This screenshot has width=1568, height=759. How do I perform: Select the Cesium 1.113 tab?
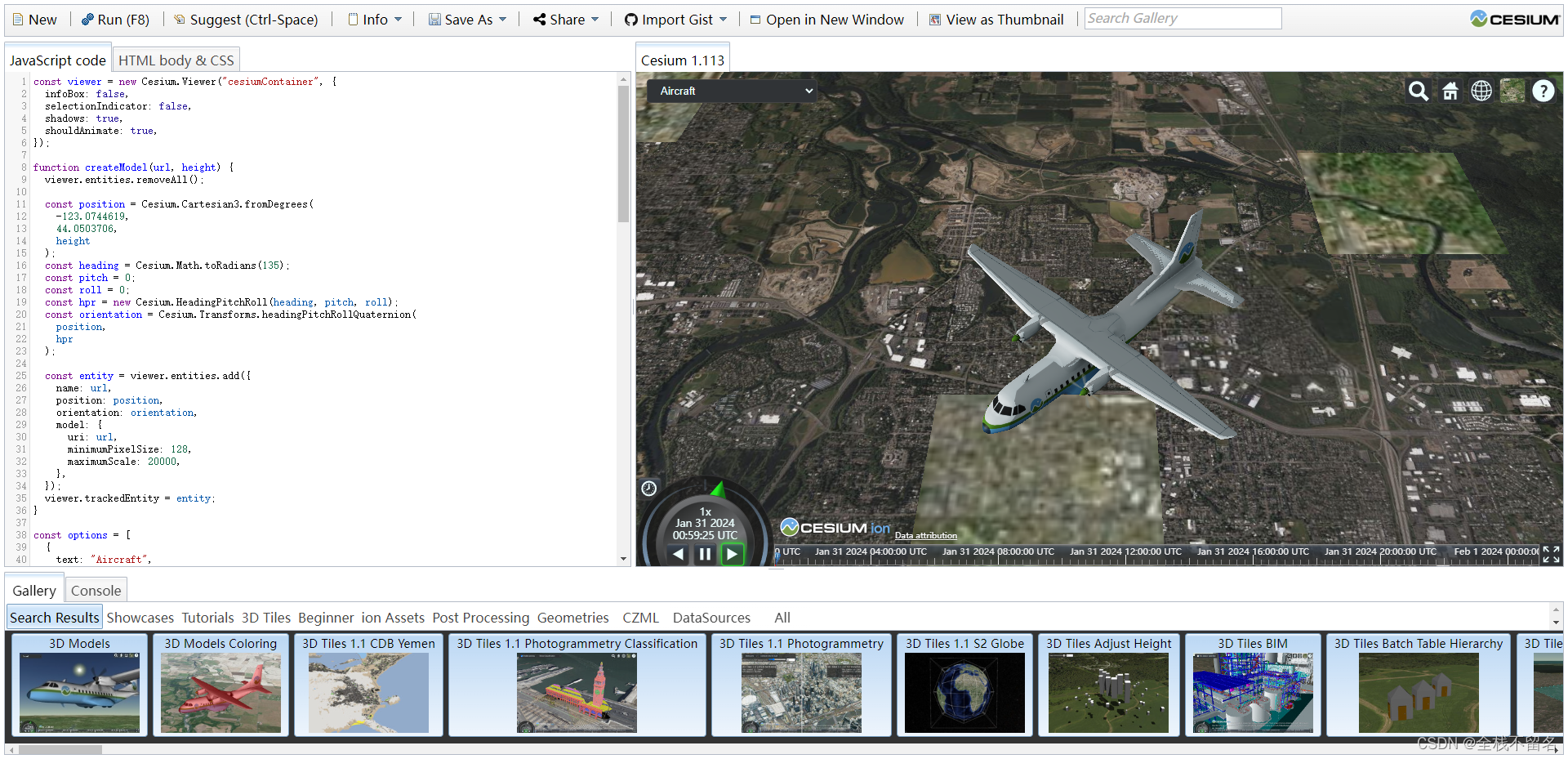683,60
